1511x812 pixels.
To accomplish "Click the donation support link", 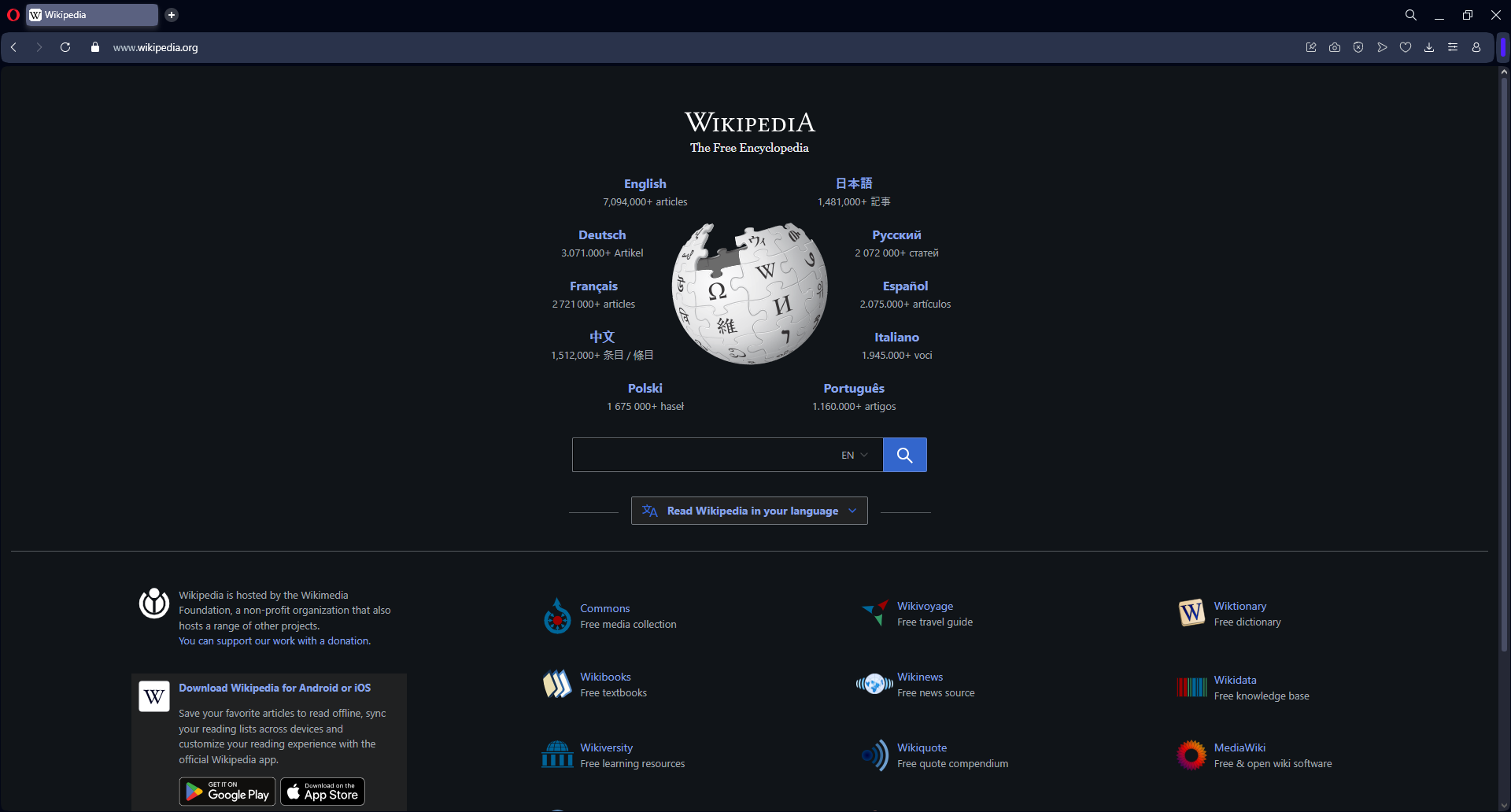I will point(275,641).
